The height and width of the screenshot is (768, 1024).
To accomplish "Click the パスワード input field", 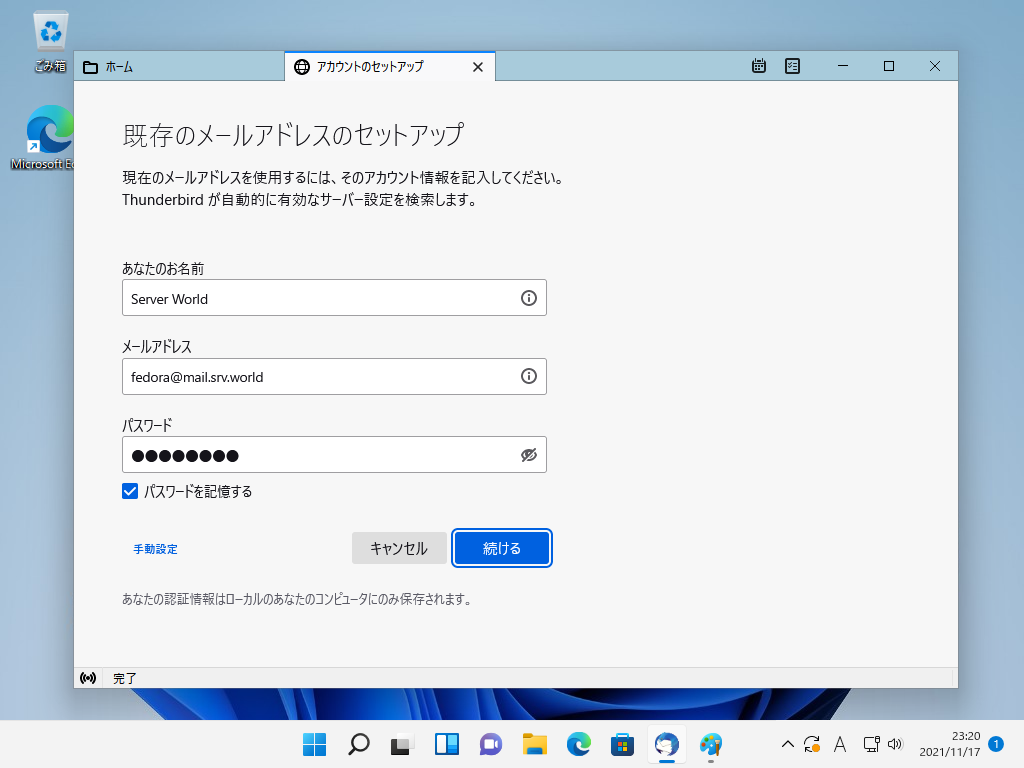I will coord(320,455).
